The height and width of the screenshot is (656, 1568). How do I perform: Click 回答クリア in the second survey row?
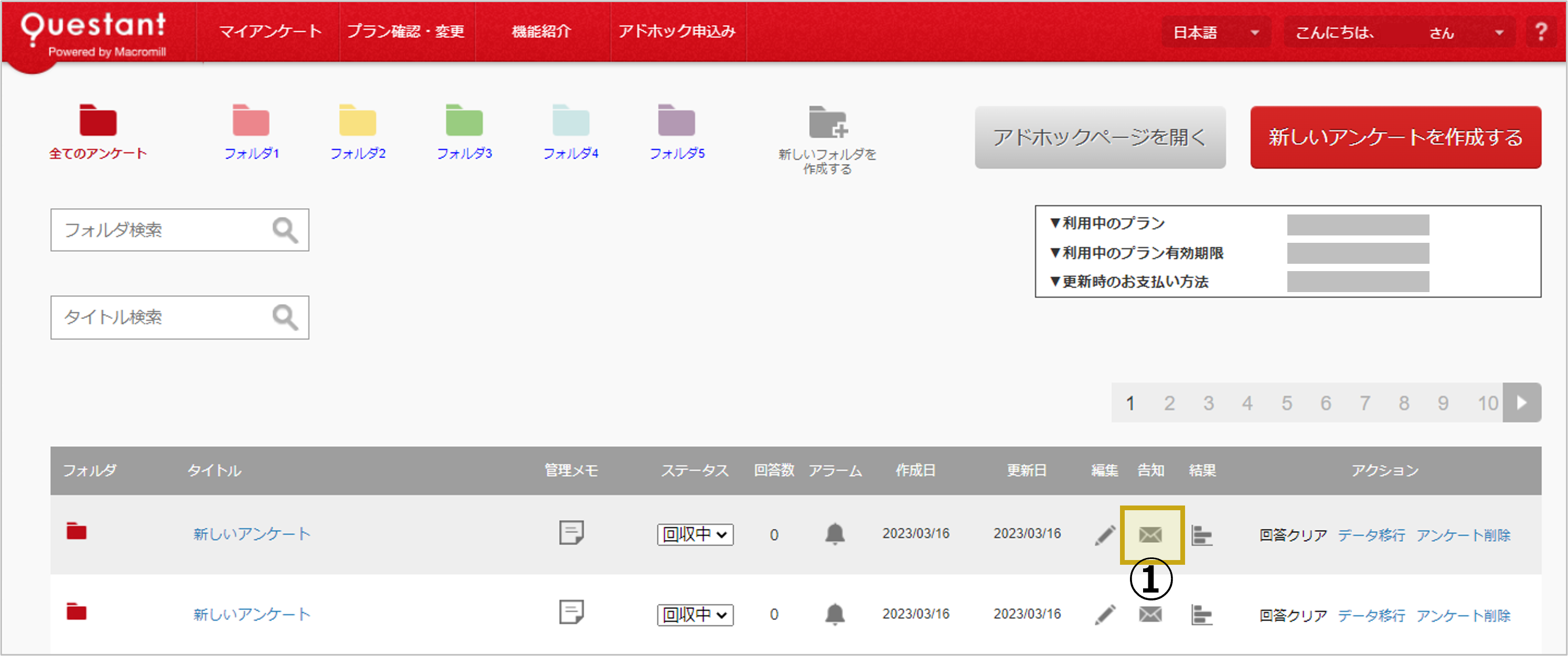pyautogui.click(x=1294, y=615)
